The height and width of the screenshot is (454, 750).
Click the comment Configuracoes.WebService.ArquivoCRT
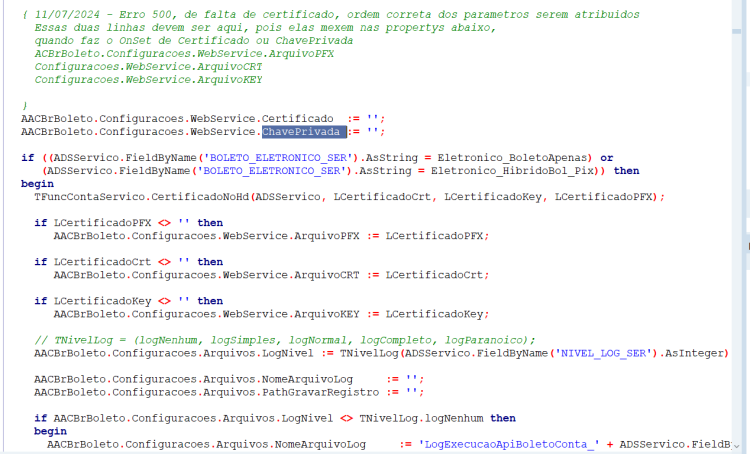[x=148, y=66]
